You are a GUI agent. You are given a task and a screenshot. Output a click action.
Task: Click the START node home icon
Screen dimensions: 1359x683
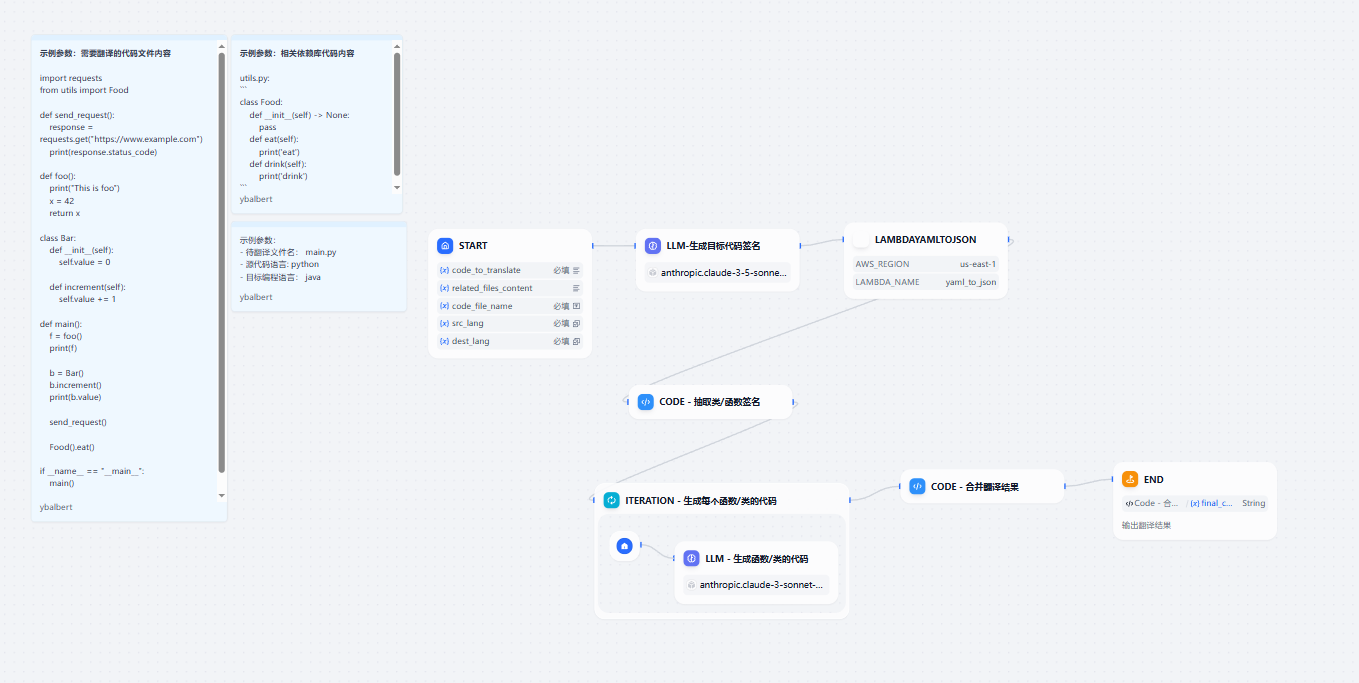pos(445,246)
